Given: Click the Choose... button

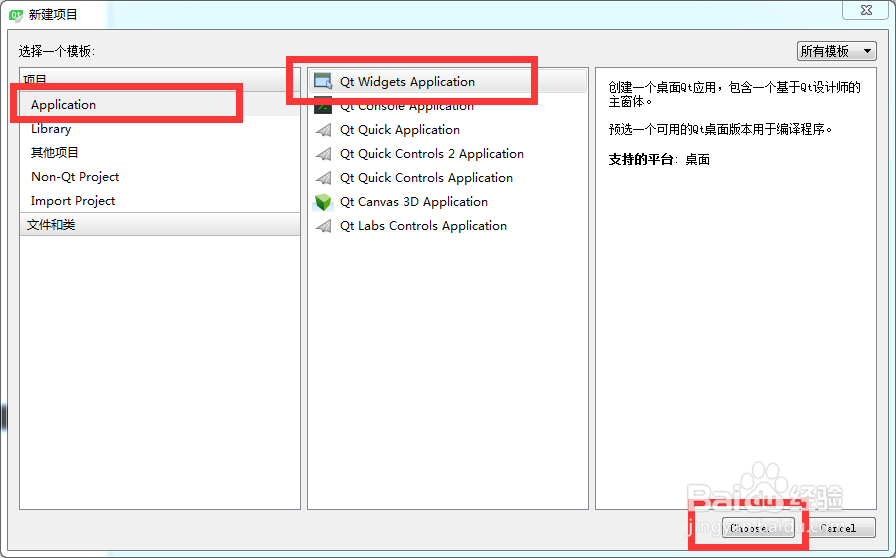Looking at the screenshot, I should (758, 528).
